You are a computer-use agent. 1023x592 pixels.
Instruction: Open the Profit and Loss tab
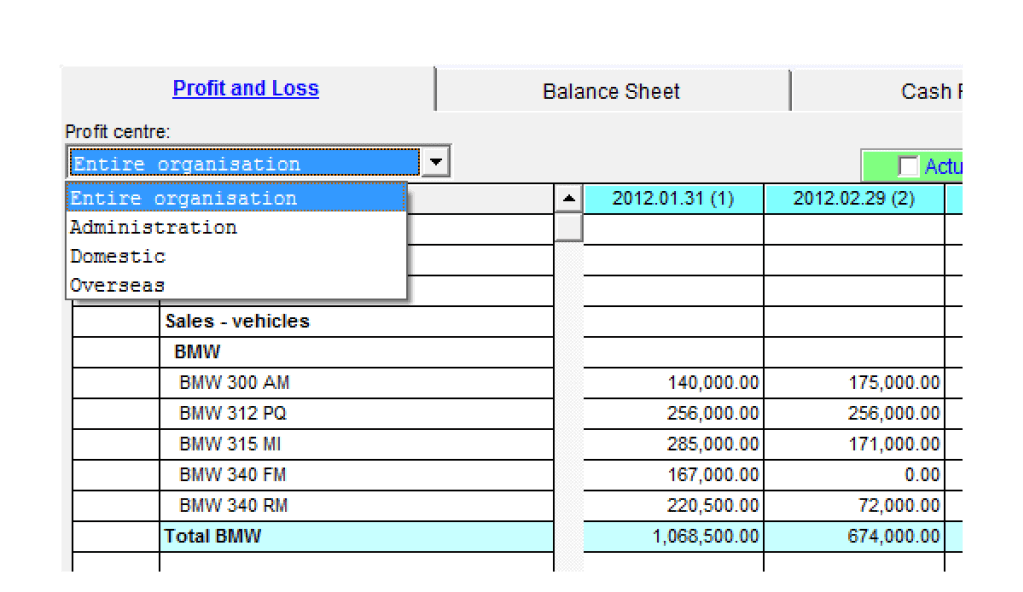(x=245, y=88)
